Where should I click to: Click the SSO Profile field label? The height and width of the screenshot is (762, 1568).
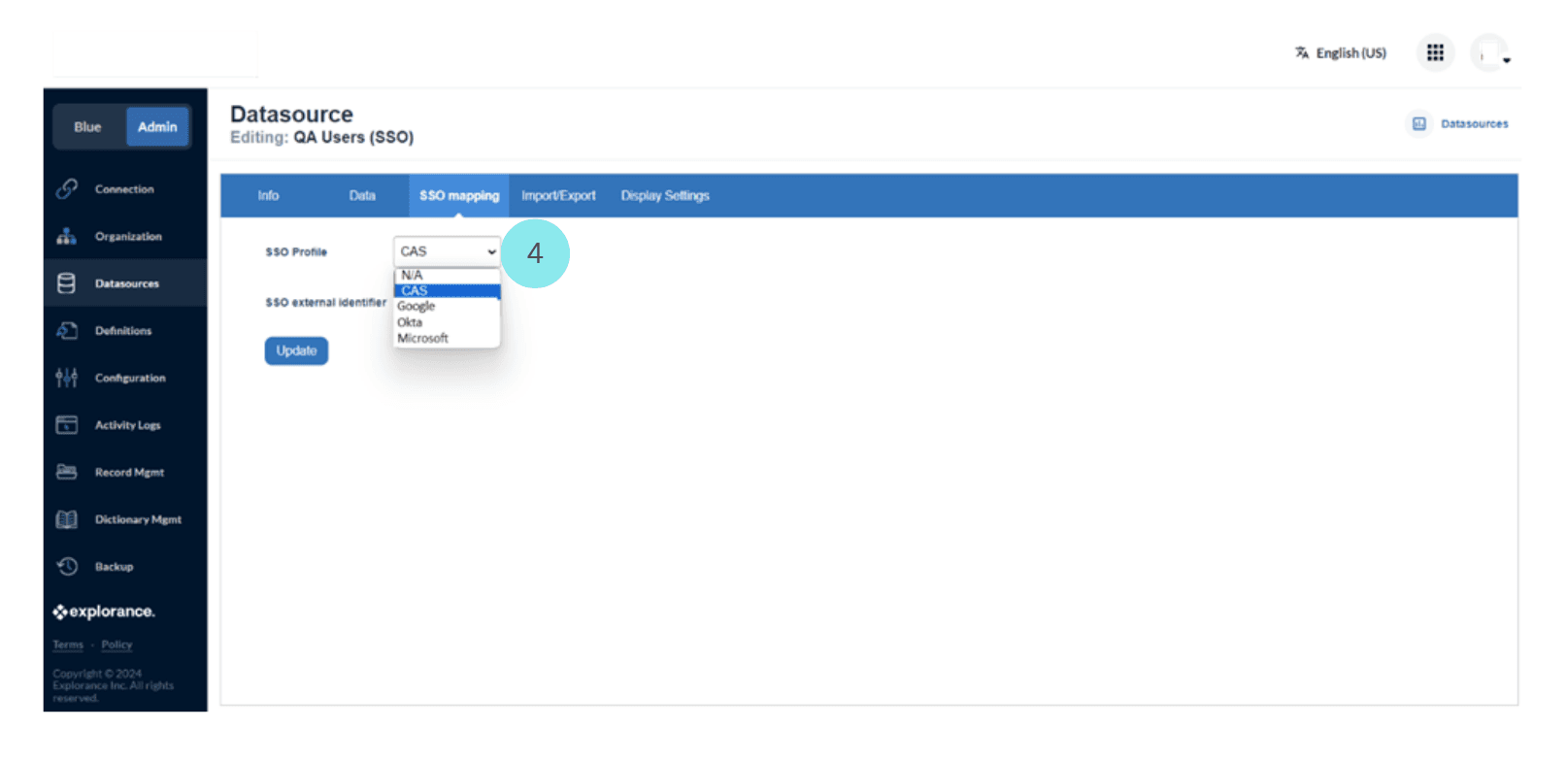click(x=296, y=251)
